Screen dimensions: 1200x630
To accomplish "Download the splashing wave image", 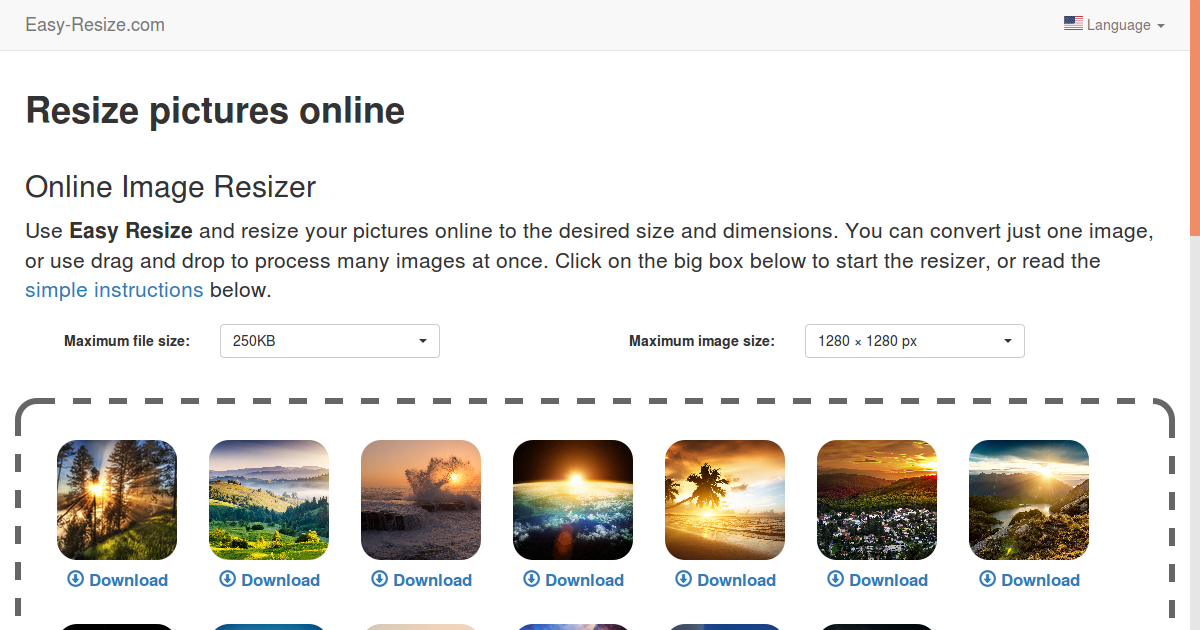I will pos(421,580).
